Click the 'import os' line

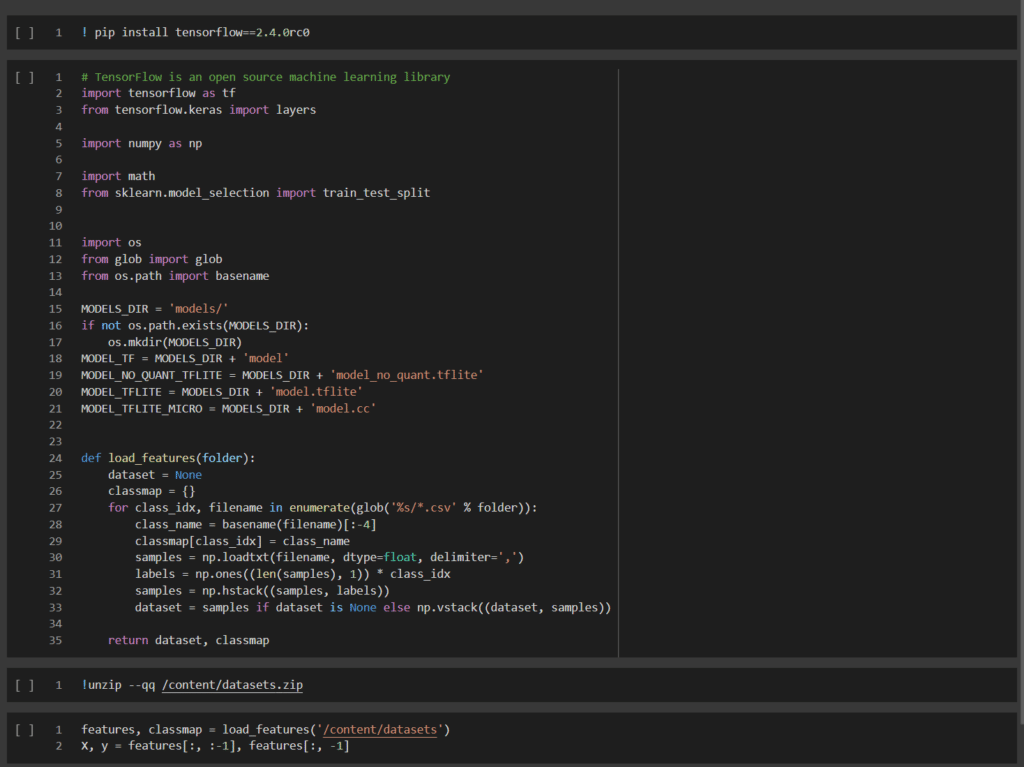coord(111,242)
